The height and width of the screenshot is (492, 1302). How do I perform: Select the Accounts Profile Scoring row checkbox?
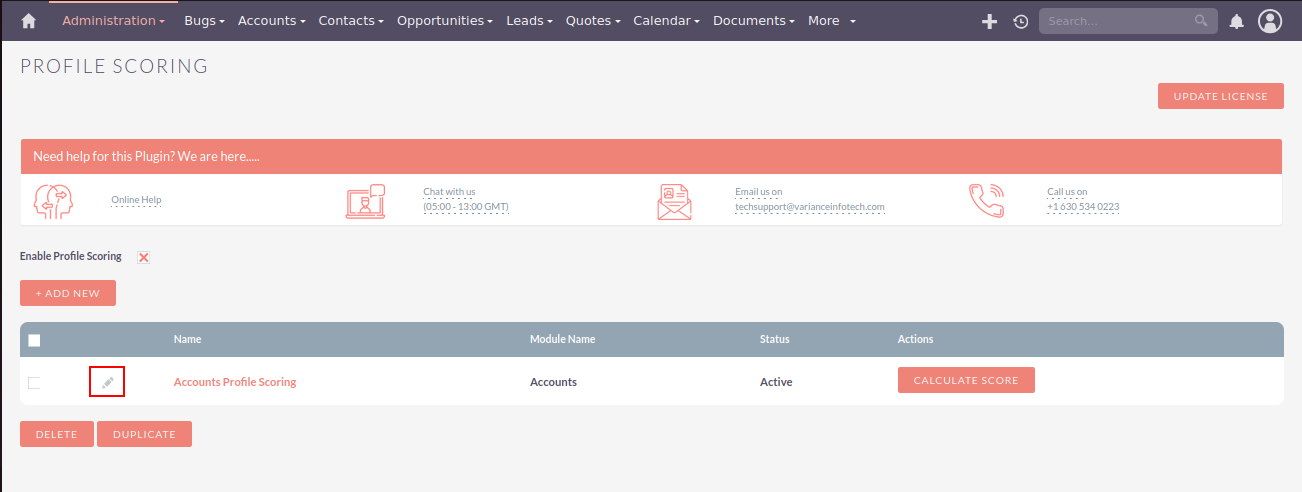tap(34, 382)
